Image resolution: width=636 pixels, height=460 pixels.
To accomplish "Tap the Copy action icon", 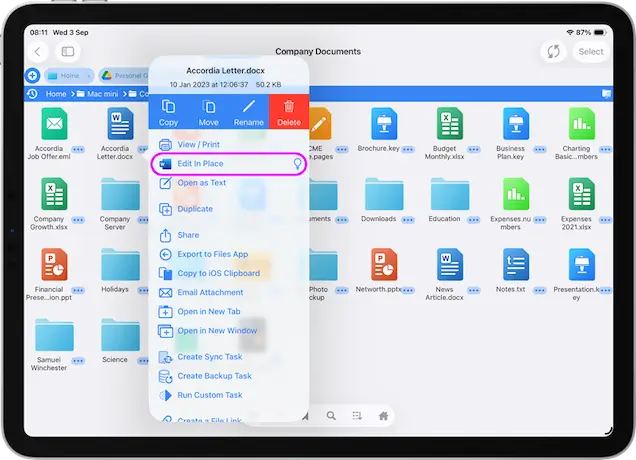I will coord(168,108).
